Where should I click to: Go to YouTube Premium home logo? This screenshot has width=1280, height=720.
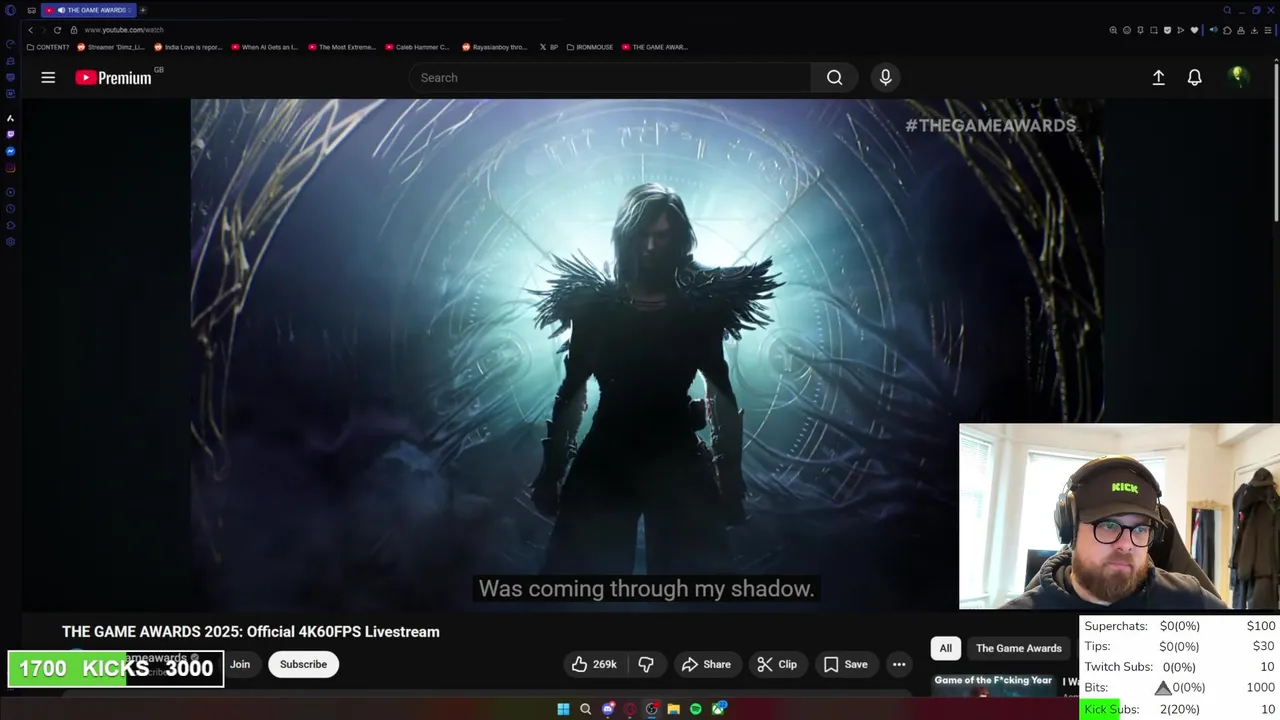(113, 77)
